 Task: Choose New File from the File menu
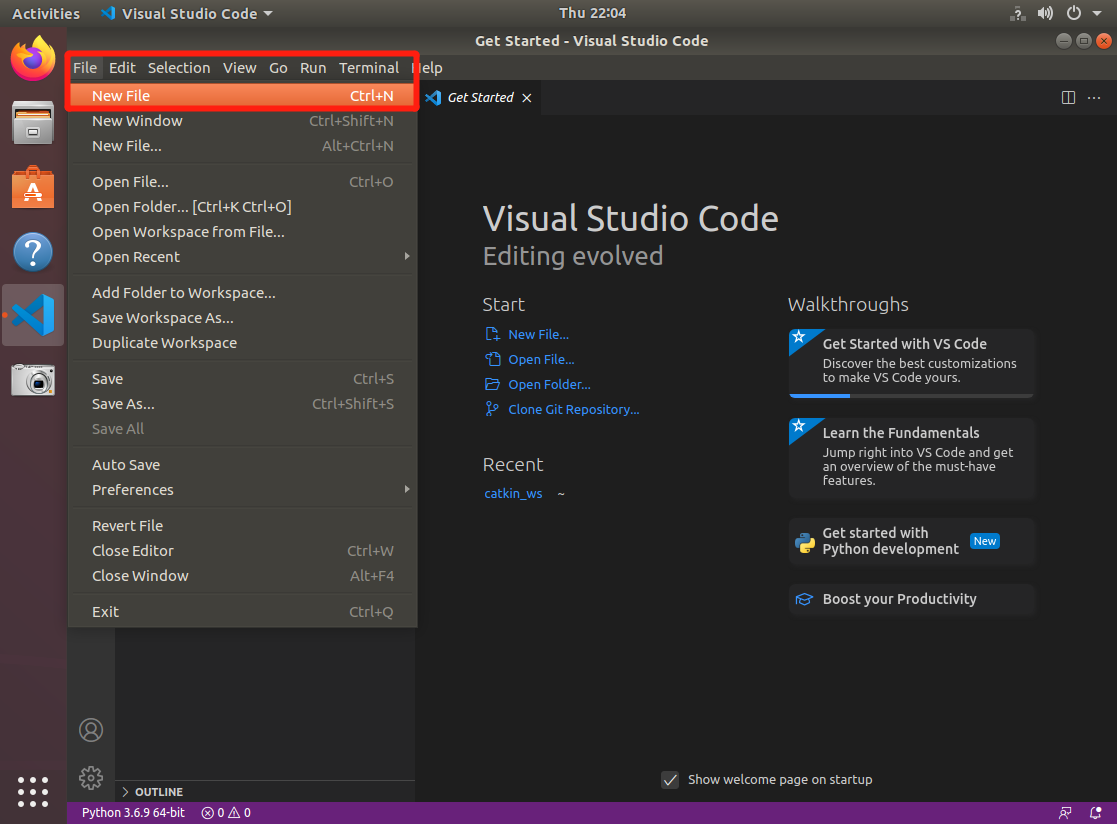click(x=242, y=96)
